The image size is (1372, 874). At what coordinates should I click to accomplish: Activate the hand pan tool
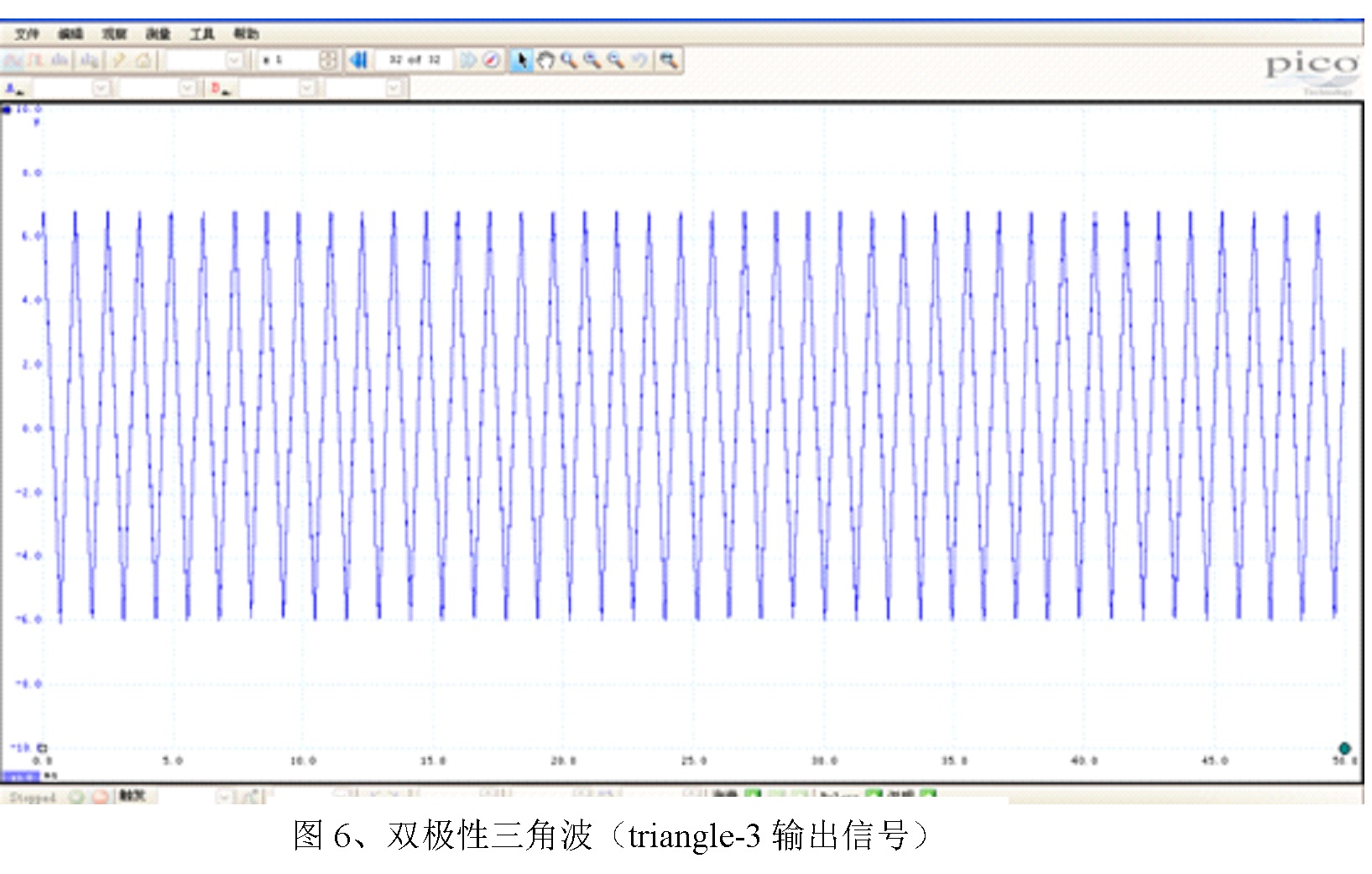coord(545,60)
